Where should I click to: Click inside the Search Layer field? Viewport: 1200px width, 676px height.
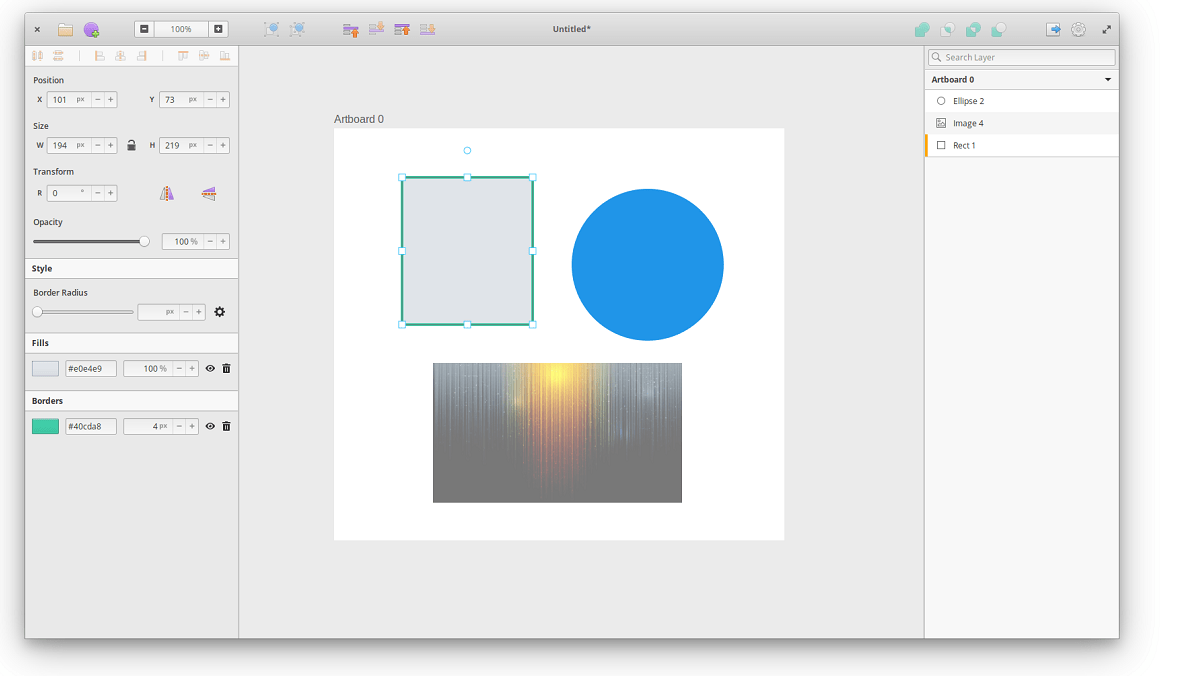coord(1020,57)
